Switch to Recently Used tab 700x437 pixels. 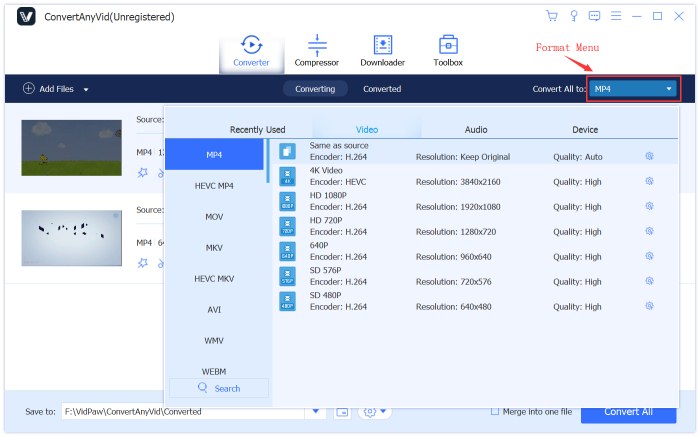[x=258, y=129]
